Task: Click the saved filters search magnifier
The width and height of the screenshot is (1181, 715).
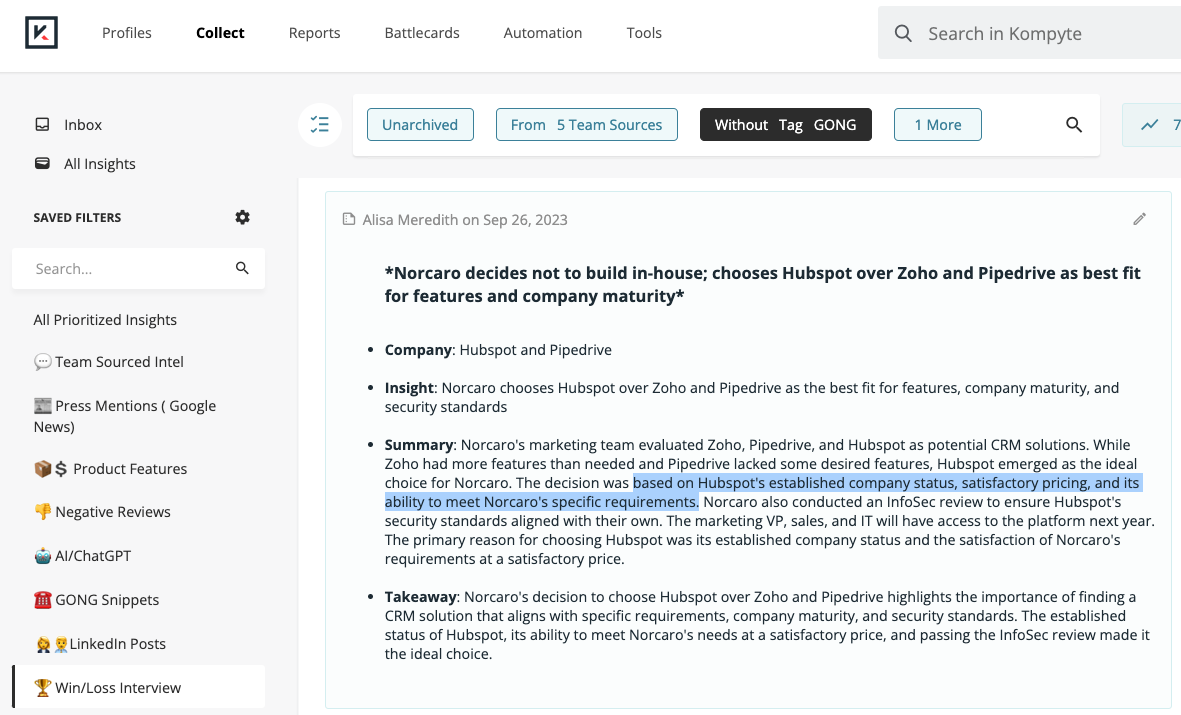Action: pyautogui.click(x=242, y=268)
